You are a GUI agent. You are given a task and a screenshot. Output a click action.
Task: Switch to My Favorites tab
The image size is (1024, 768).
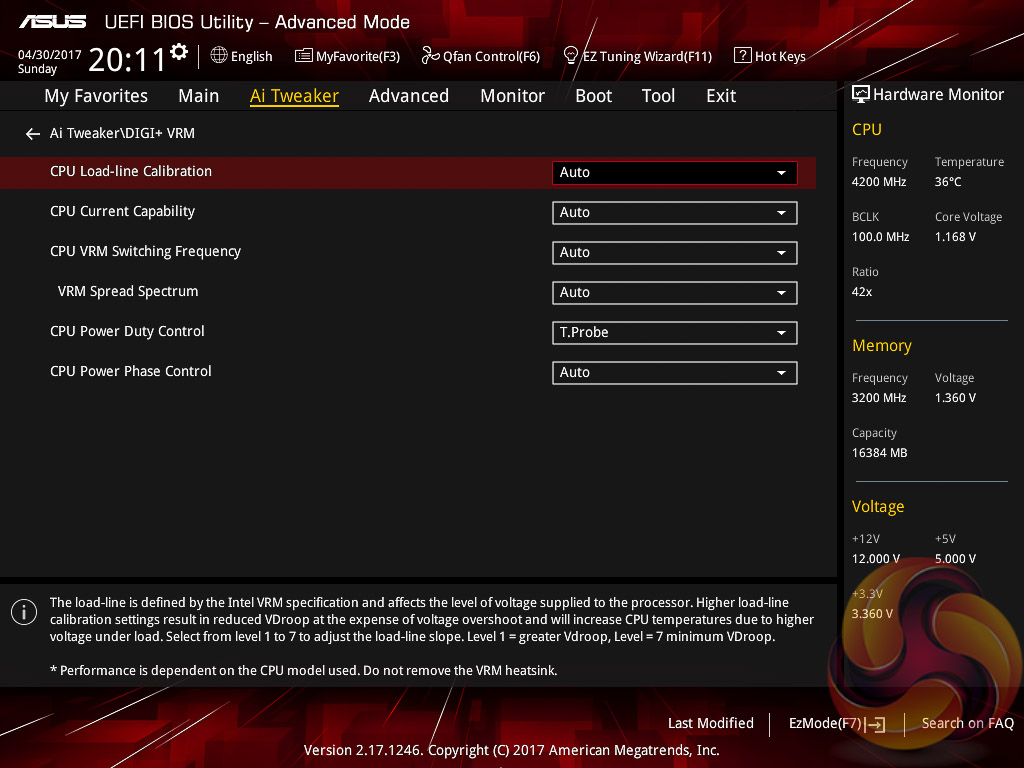coord(96,96)
